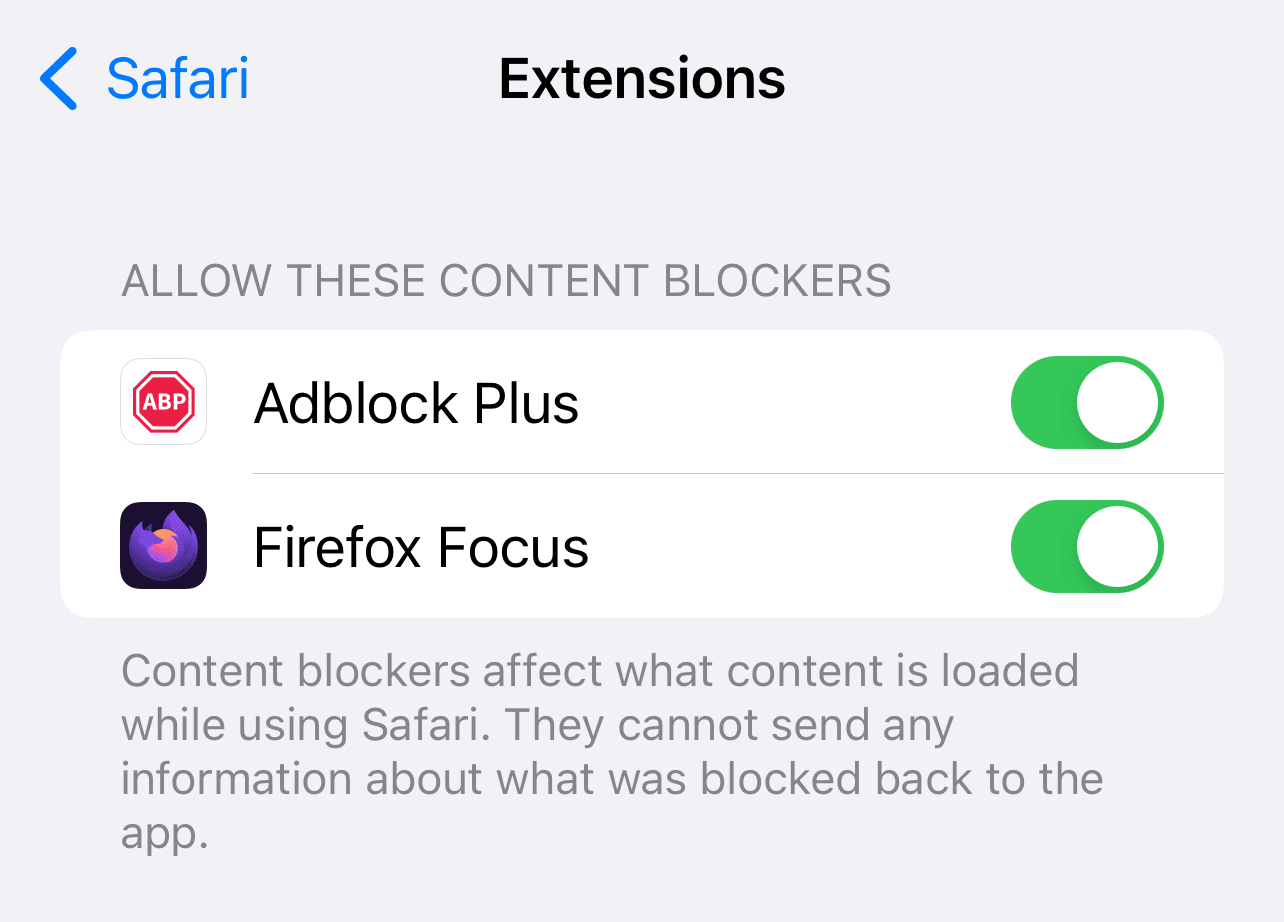This screenshot has height=922, width=1284.
Task: Return to Safari settings using back button
Action: click(144, 79)
